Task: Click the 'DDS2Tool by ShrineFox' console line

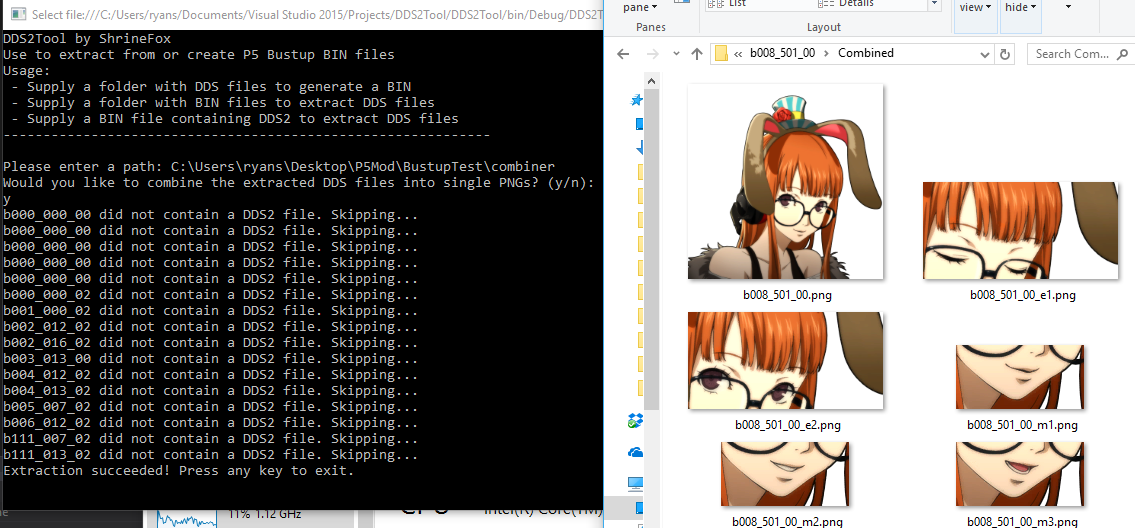Action: pos(88,38)
